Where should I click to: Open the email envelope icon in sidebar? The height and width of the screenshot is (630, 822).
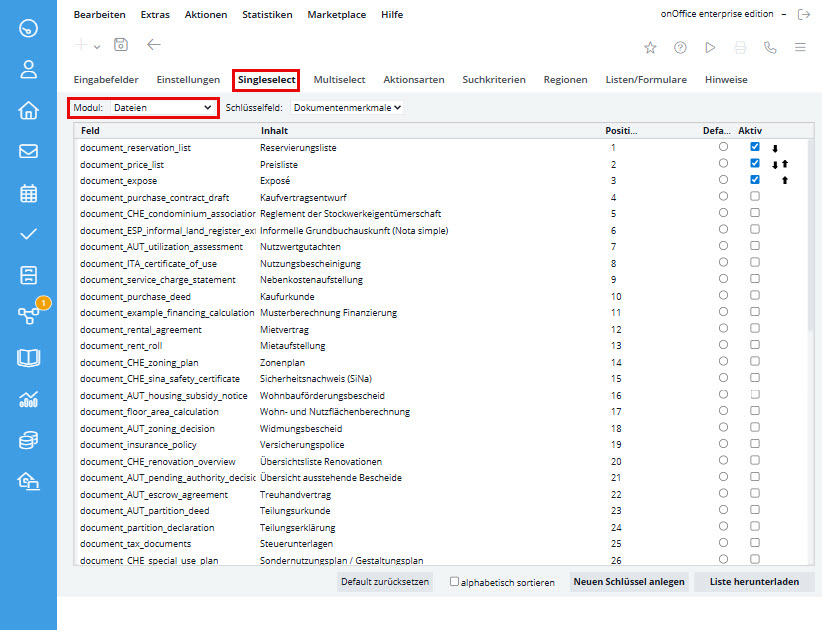28,152
